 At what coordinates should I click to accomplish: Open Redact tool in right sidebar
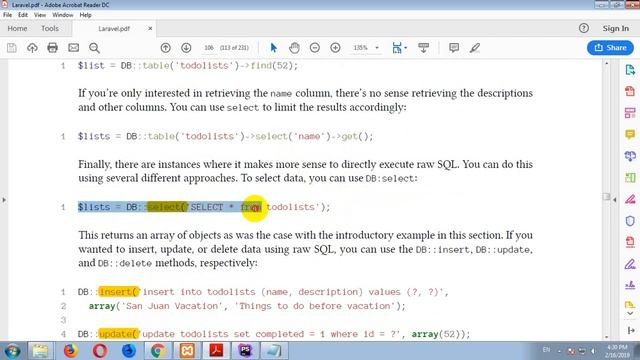tap(630, 199)
